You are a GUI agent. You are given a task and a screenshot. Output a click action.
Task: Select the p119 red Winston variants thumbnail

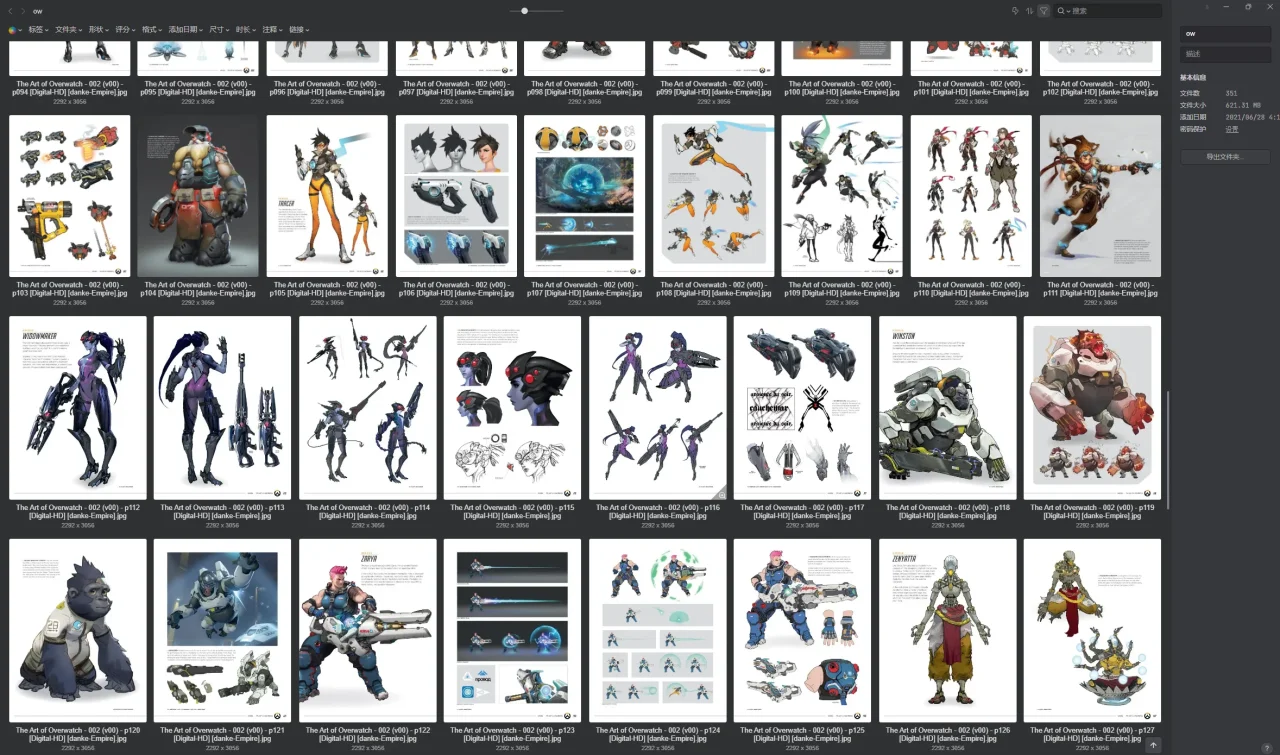(1092, 408)
